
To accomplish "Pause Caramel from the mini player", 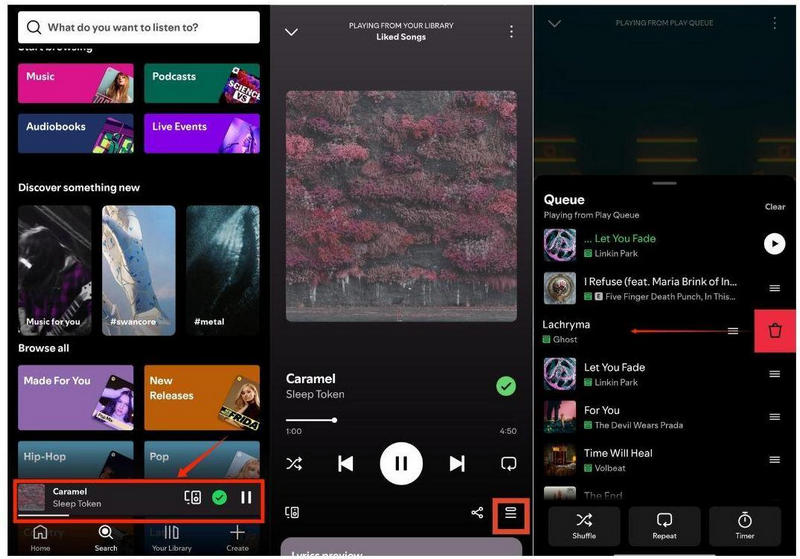I will (x=246, y=497).
